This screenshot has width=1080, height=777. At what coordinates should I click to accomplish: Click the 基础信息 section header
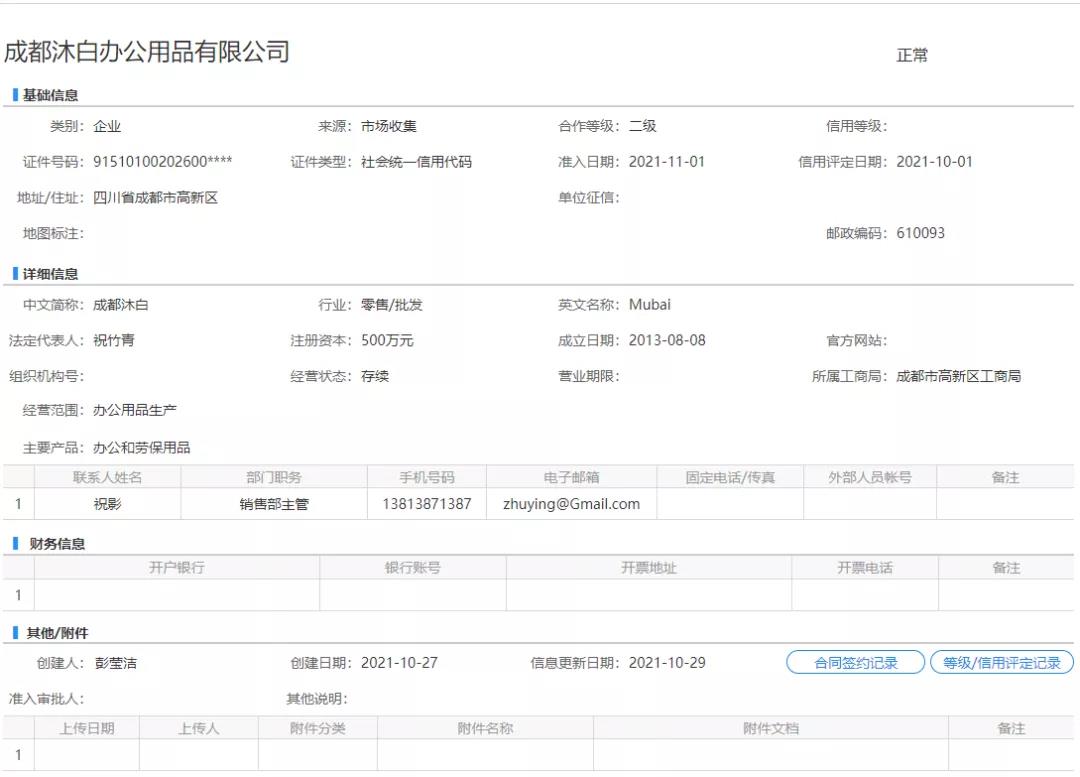[x=50, y=96]
